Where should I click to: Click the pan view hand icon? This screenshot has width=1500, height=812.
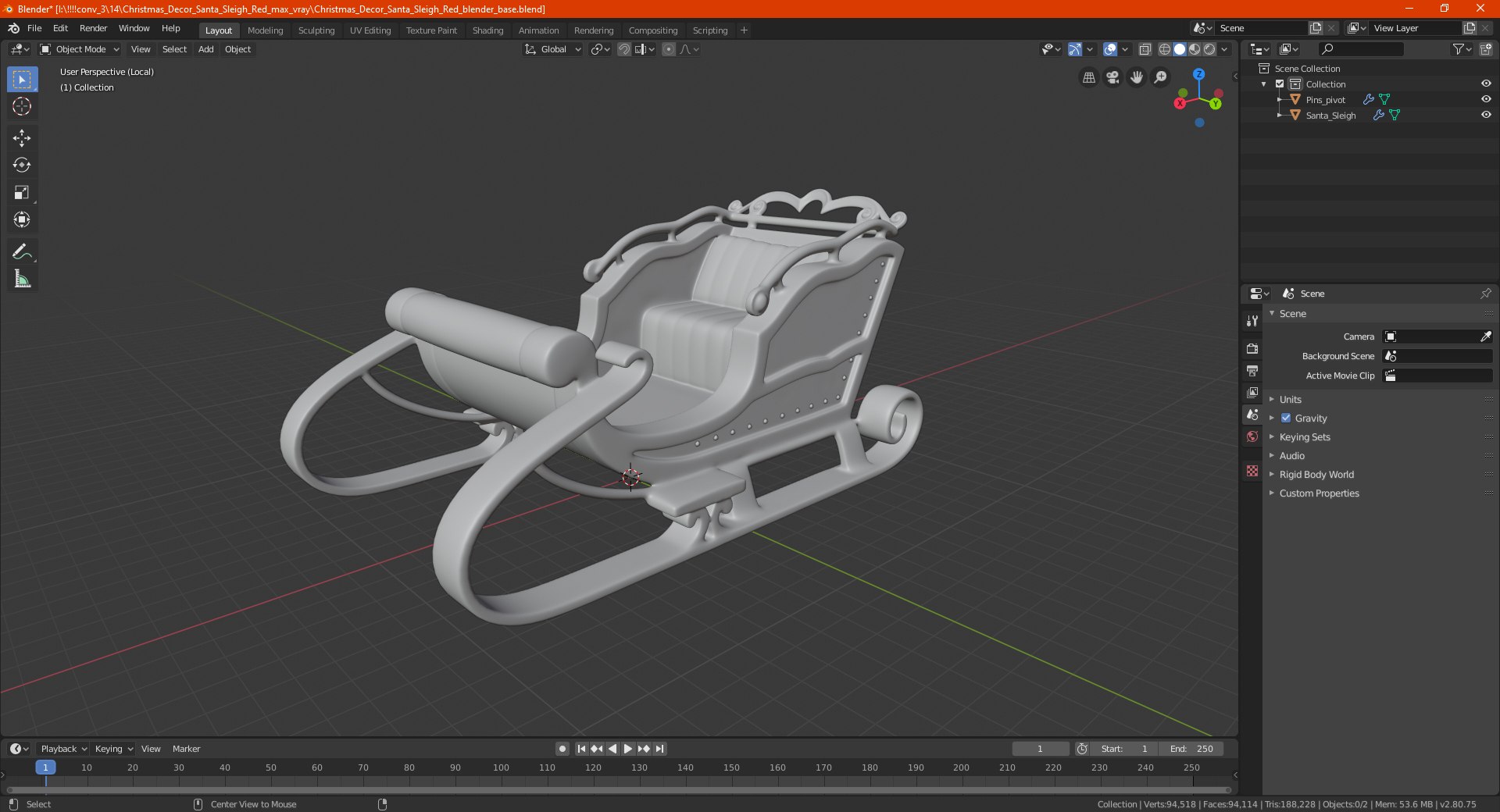[1137, 77]
